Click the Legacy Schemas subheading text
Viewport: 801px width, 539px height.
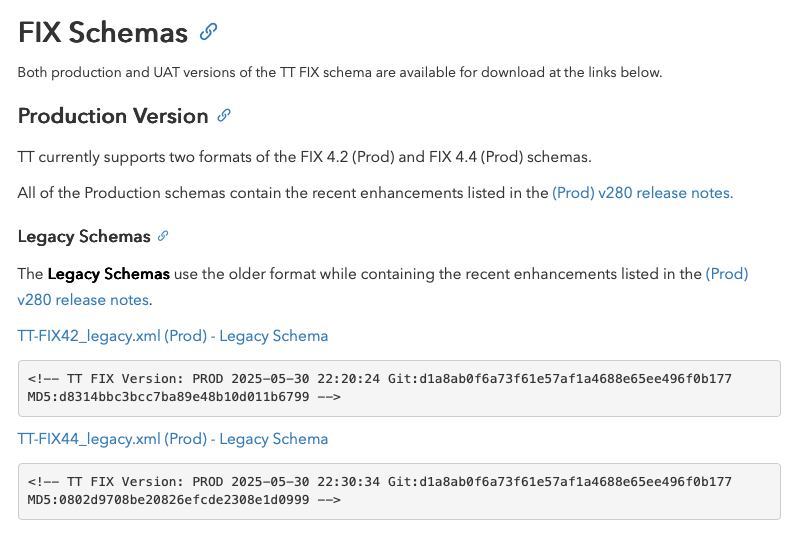click(84, 237)
